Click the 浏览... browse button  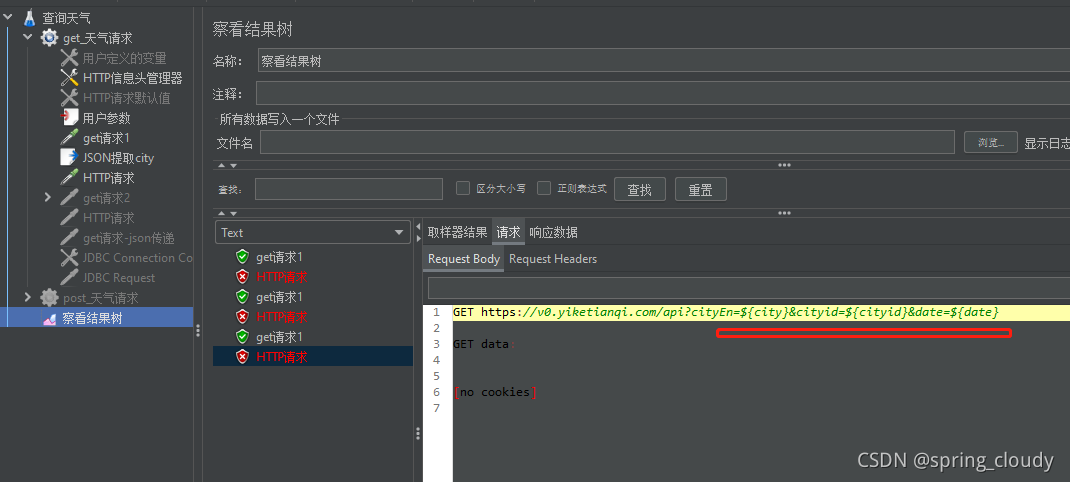pyautogui.click(x=991, y=143)
